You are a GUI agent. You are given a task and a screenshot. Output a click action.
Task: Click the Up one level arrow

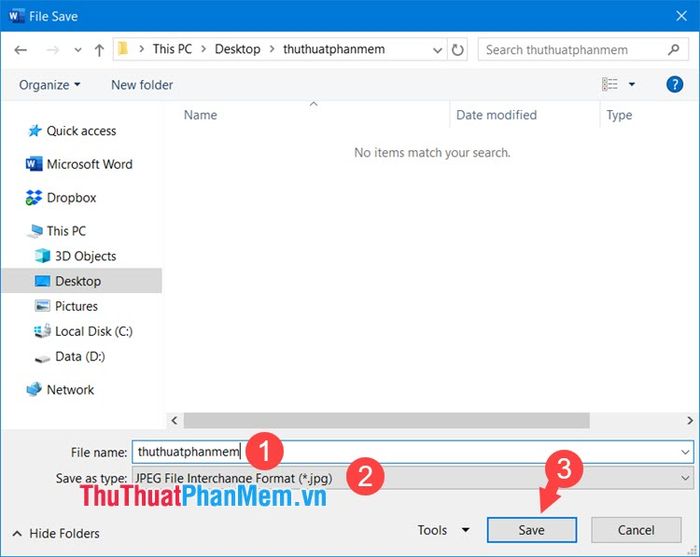point(99,49)
